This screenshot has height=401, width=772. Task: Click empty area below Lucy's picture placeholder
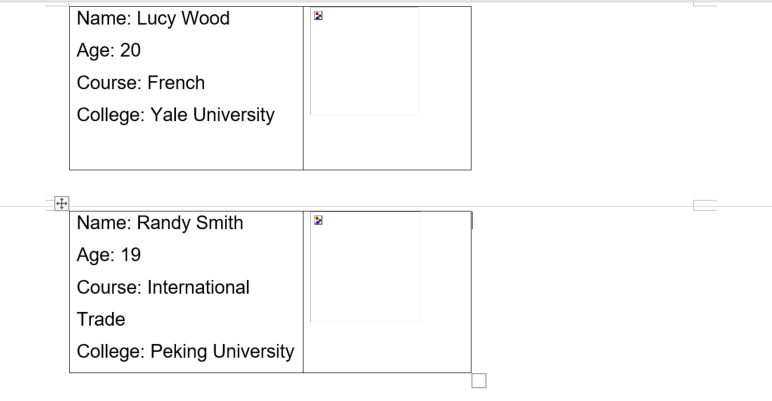click(x=387, y=143)
